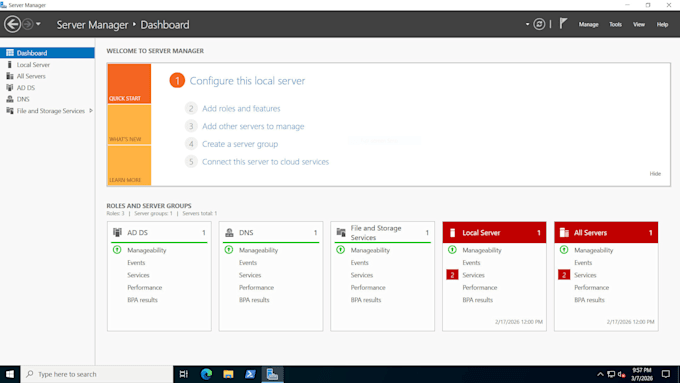Click the Windows Start button
This screenshot has height=383, width=680.
tap(10, 374)
